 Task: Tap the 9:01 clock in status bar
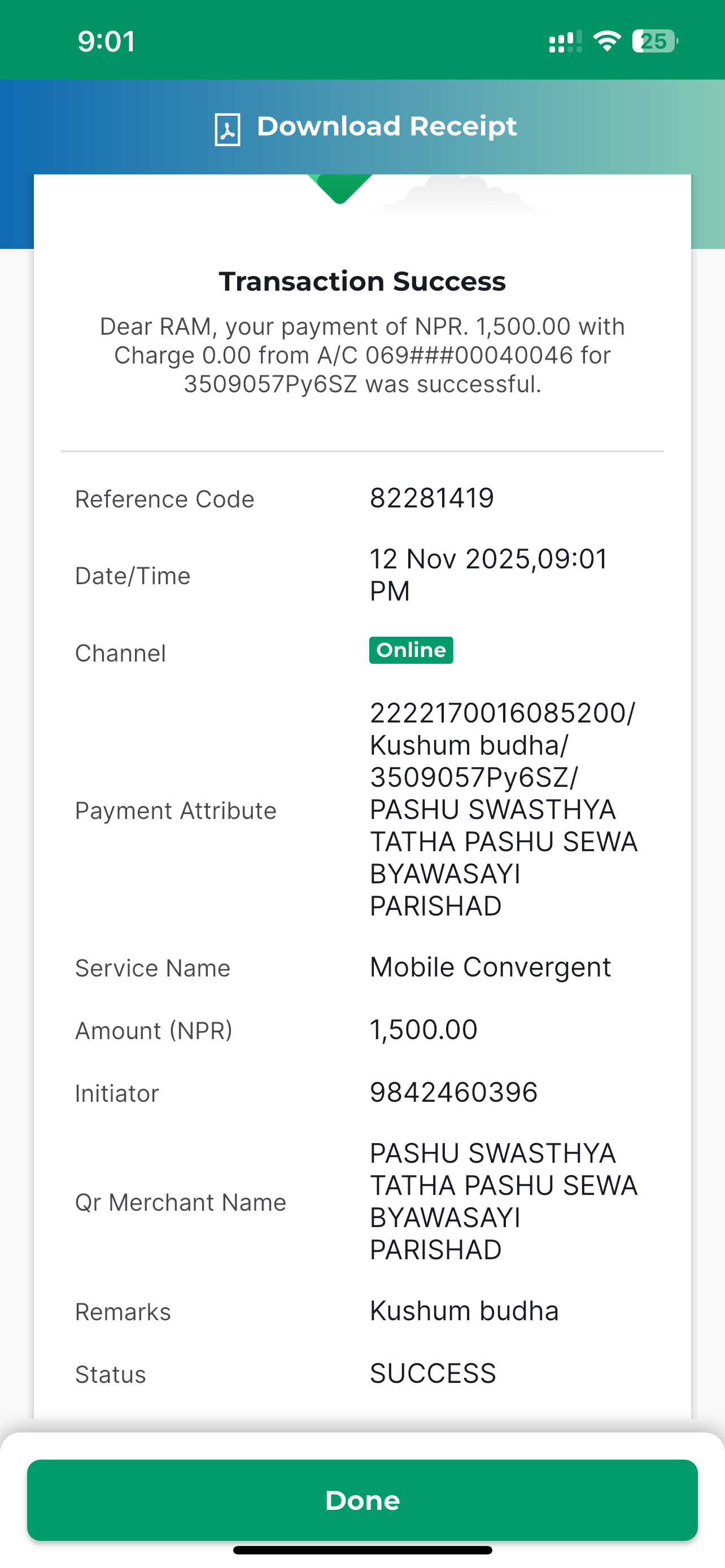point(107,41)
